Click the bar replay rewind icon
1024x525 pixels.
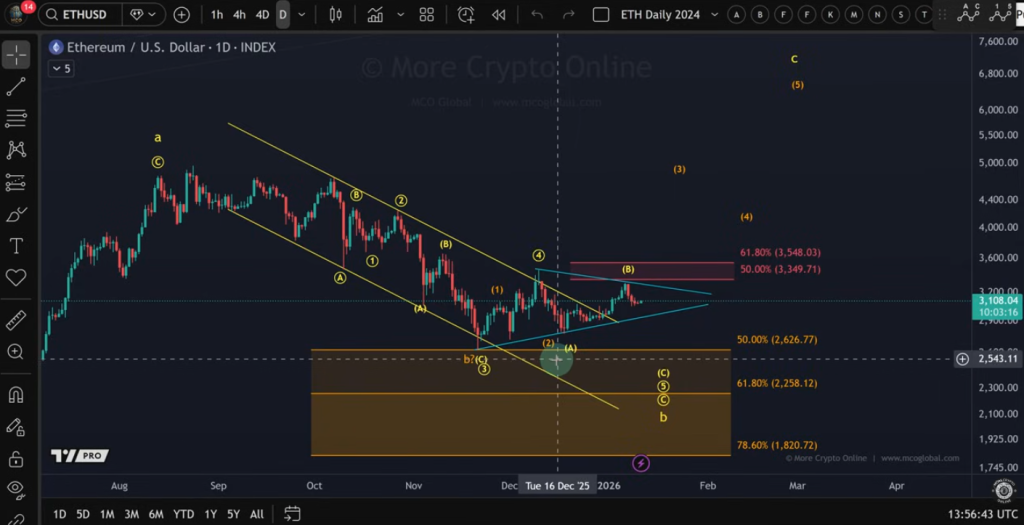point(498,15)
